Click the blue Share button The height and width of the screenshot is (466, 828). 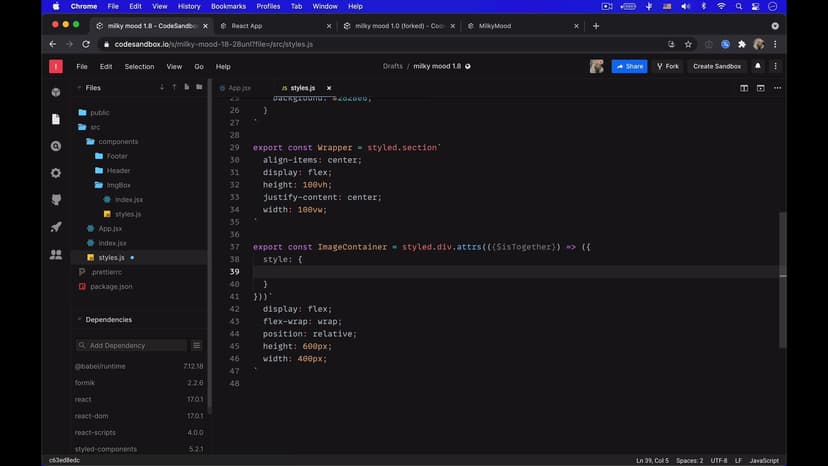point(629,66)
